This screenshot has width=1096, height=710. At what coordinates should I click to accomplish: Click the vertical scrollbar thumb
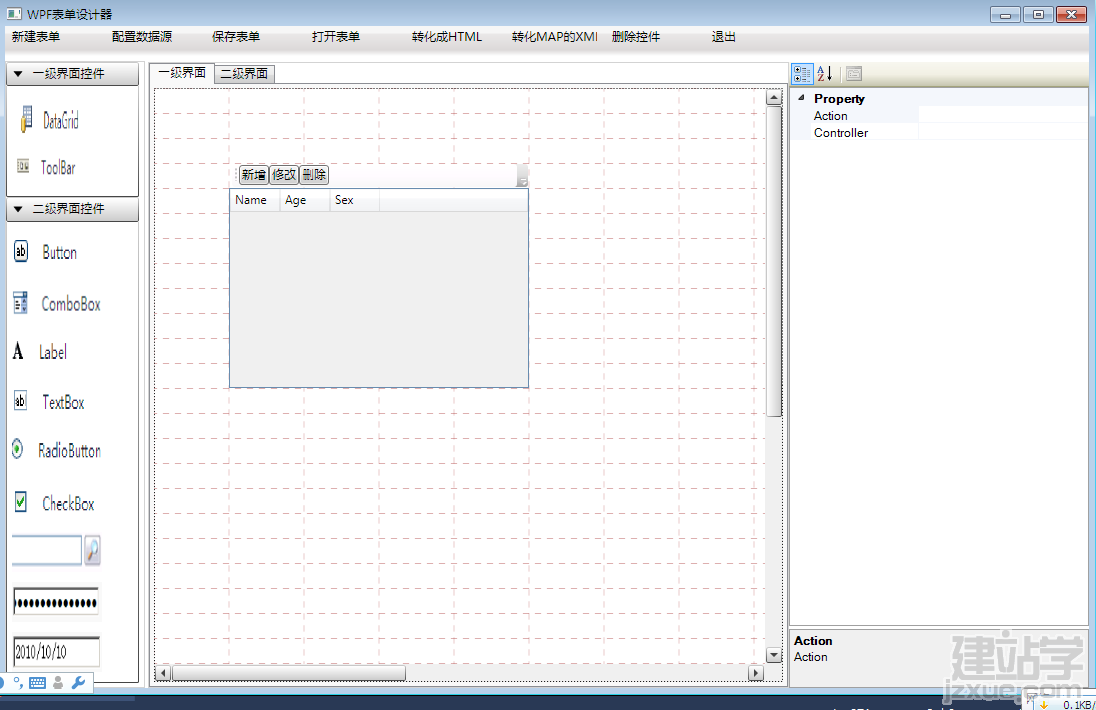tap(773, 261)
